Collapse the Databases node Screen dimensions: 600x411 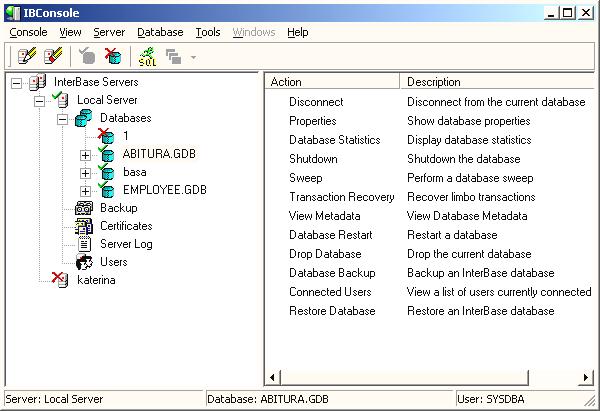coord(62,119)
